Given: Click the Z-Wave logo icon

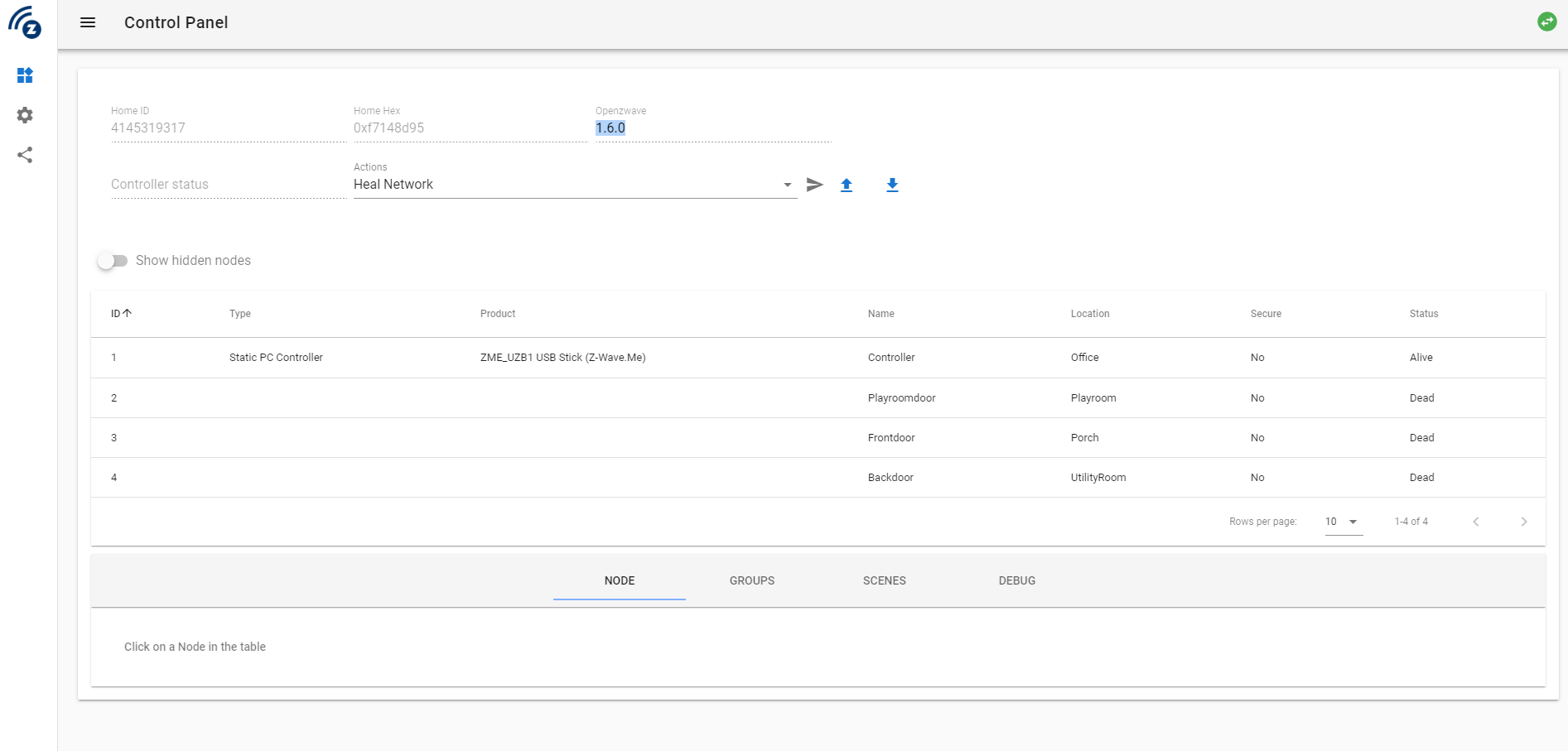Looking at the screenshot, I should 25,22.
